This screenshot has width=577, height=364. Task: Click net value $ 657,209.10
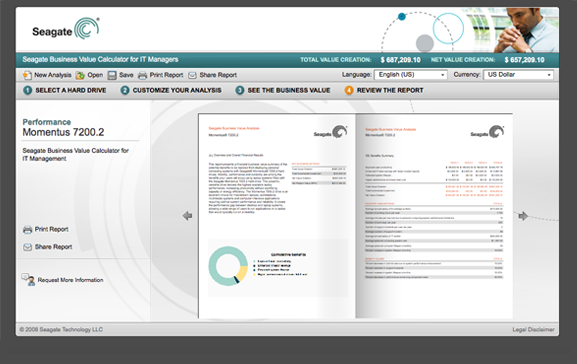tap(524, 60)
